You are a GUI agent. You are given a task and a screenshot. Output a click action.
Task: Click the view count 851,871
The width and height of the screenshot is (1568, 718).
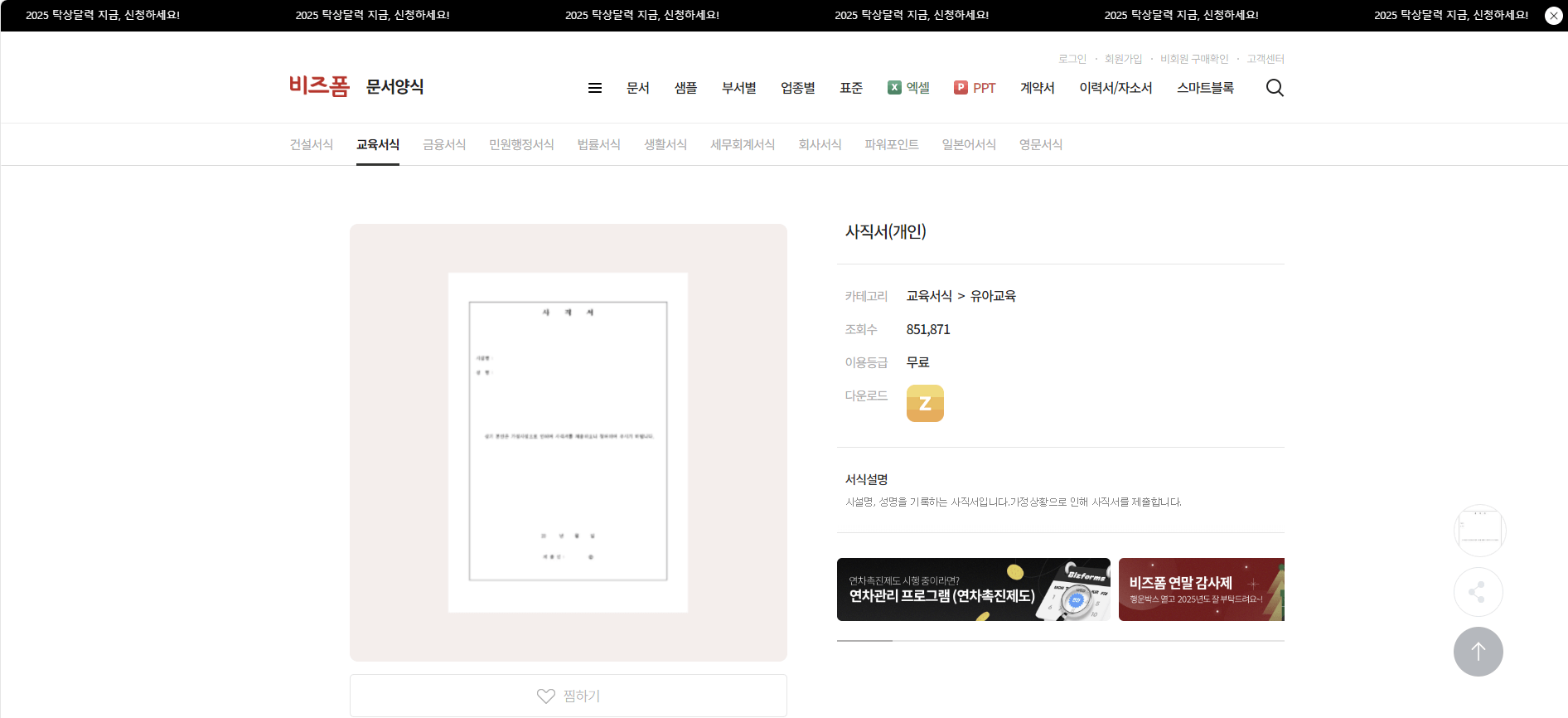point(928,329)
